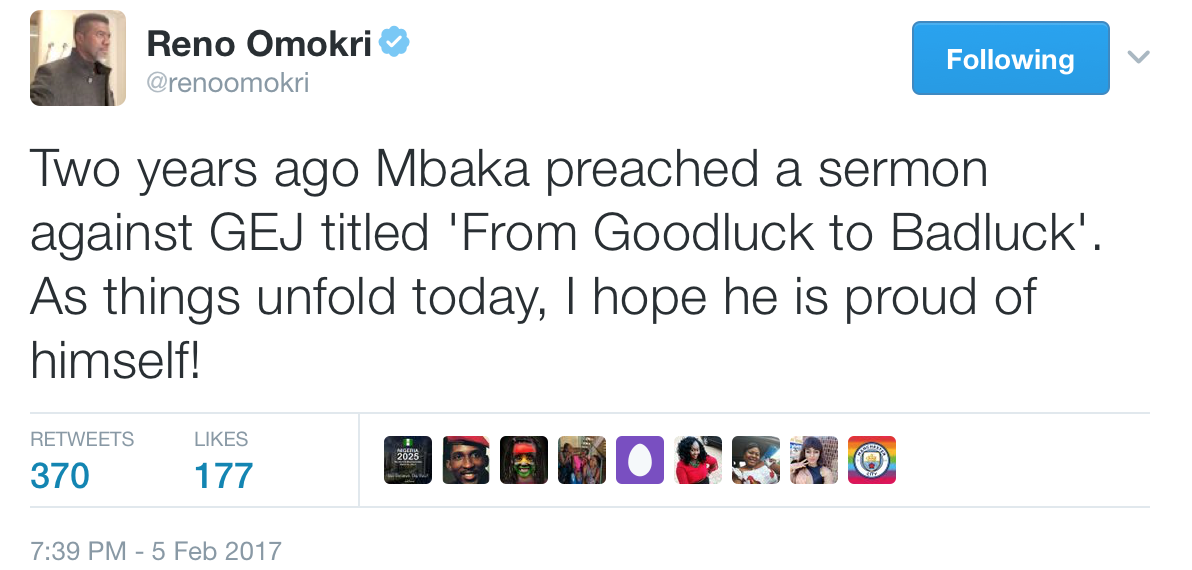Click the @renoomokri handle
Image resolution: width=1192 pixels, height=570 pixels.
pos(228,83)
